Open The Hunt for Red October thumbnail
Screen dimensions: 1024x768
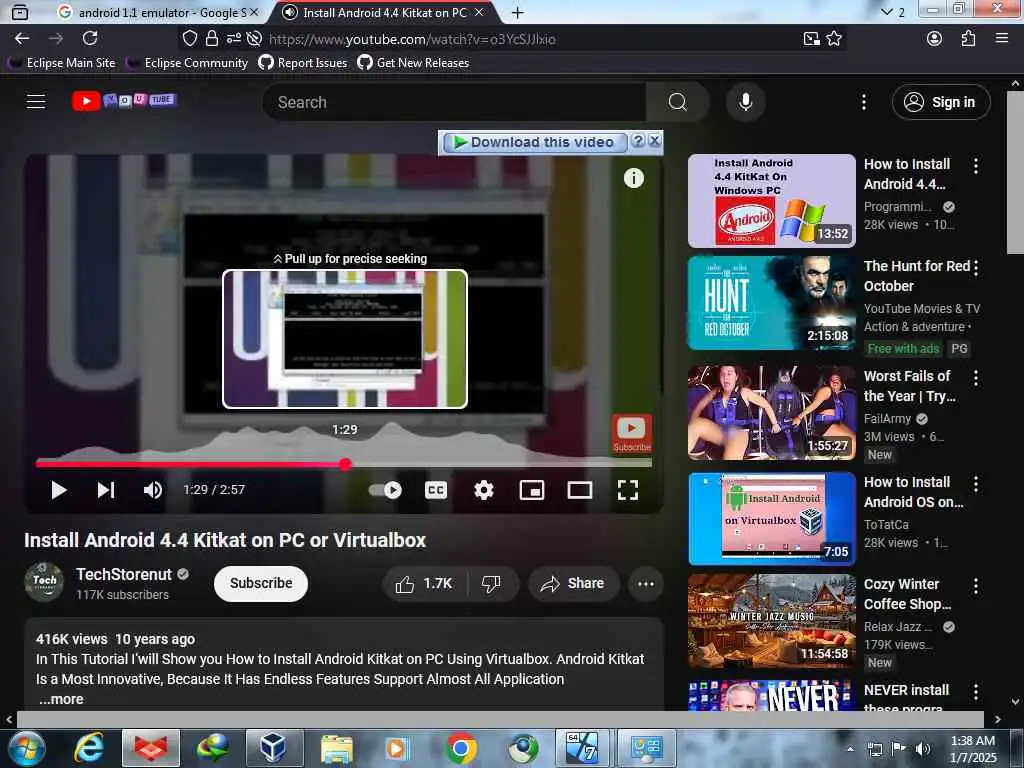[x=771, y=302]
